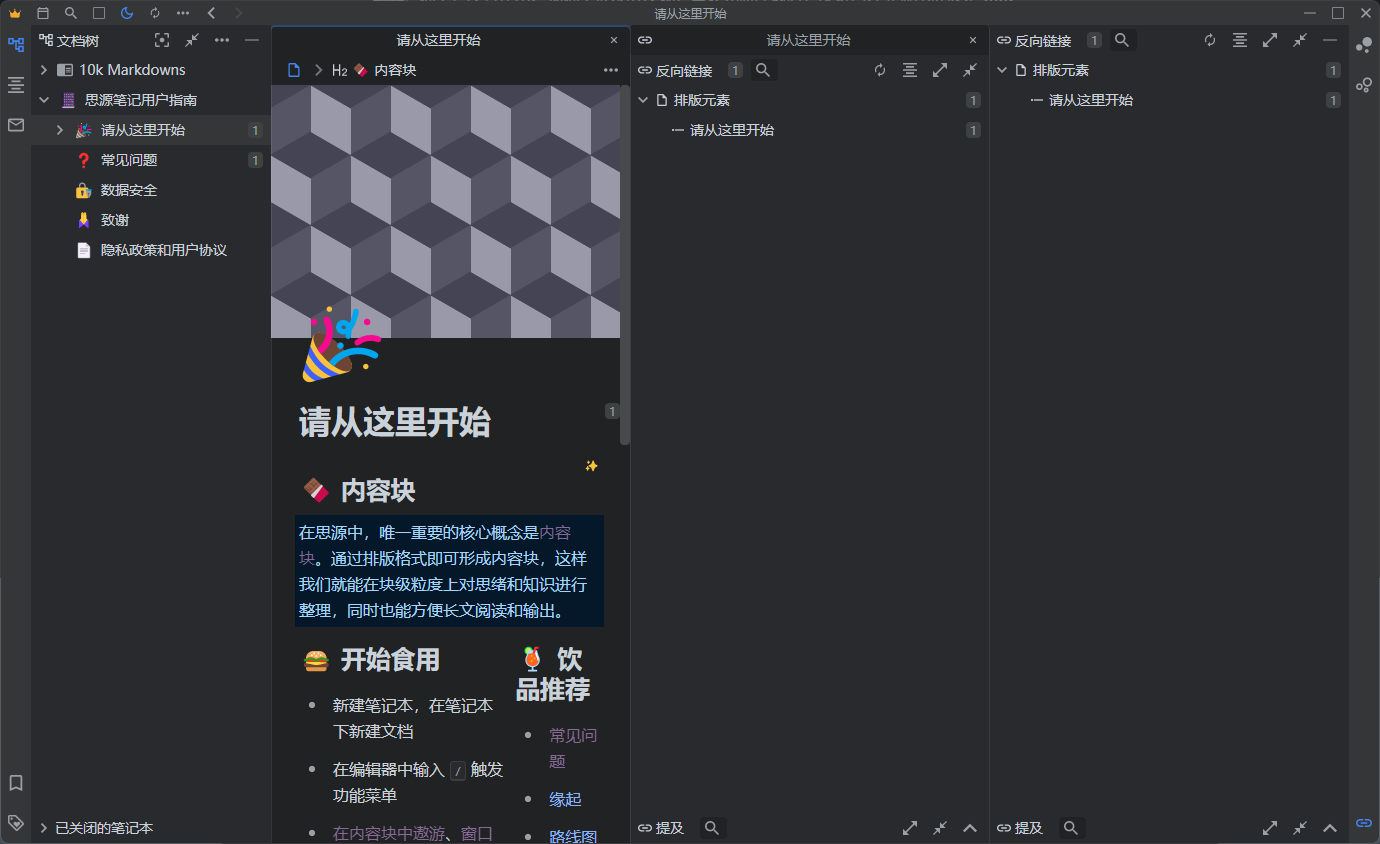1380x844 pixels.
Task: Close the backlinks 请从这里开始 tab
Action: click(973, 40)
